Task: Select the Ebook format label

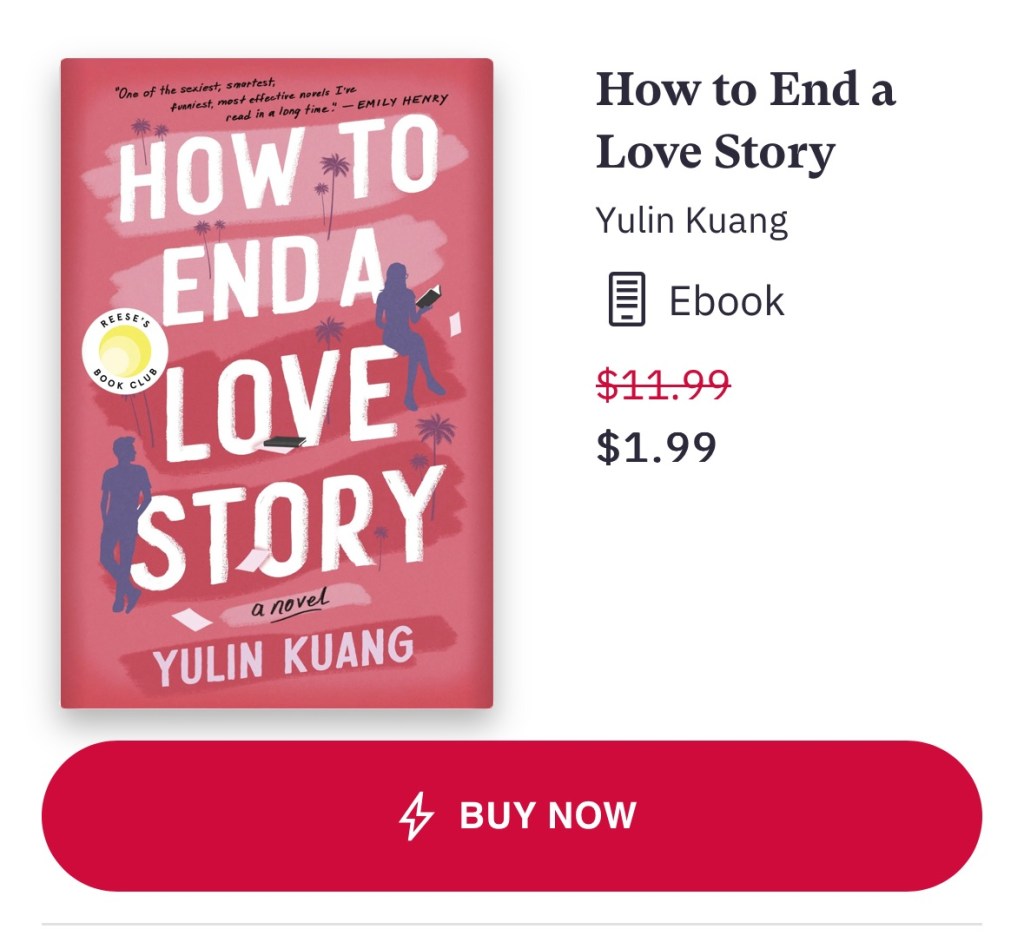Action: [x=726, y=300]
